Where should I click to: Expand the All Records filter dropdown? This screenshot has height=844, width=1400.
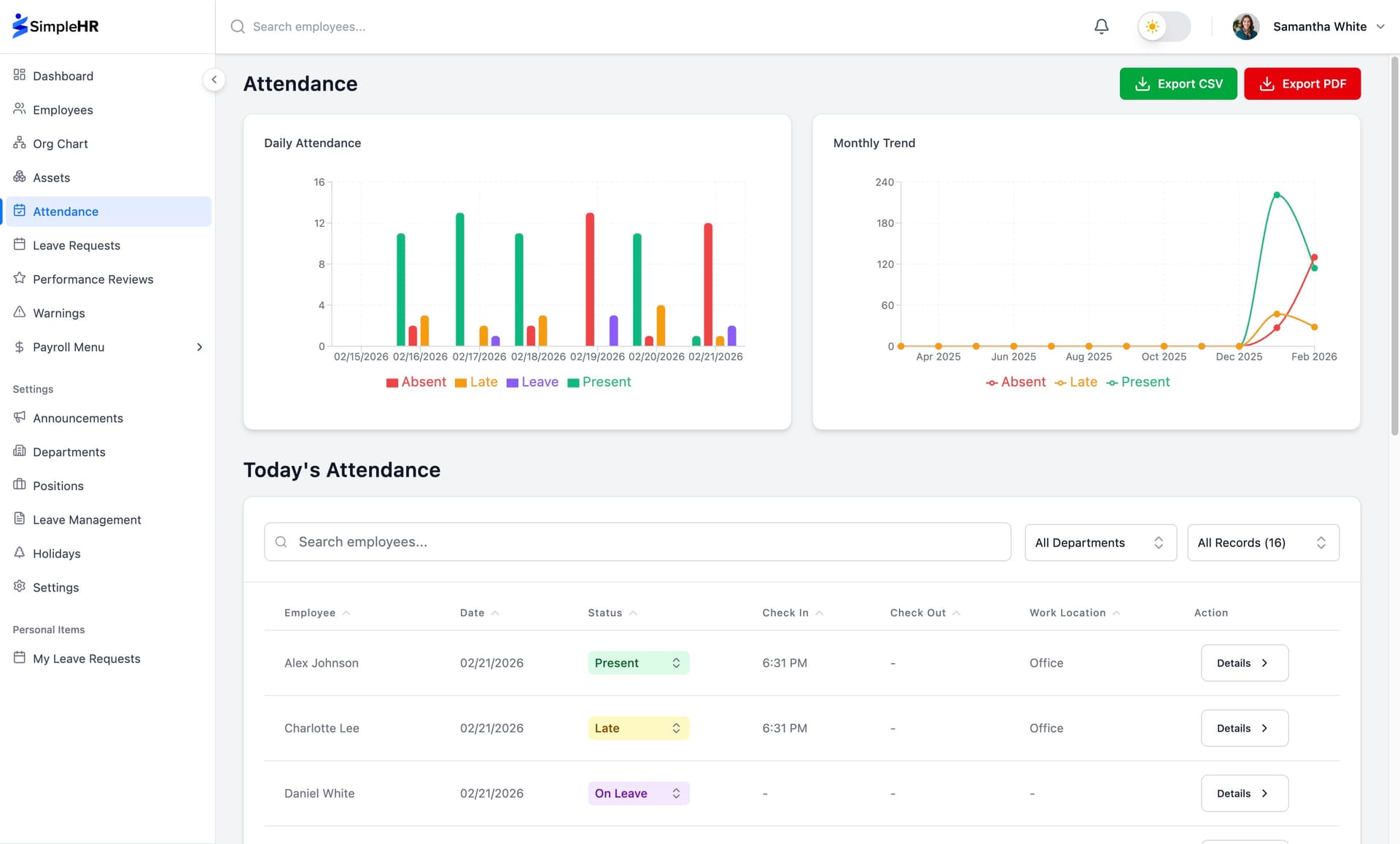click(1263, 542)
